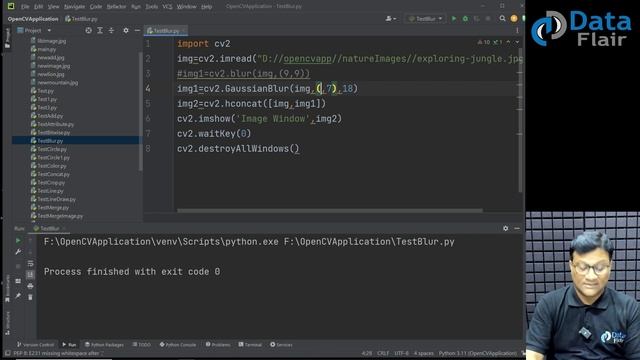Open the File menu

25,7
